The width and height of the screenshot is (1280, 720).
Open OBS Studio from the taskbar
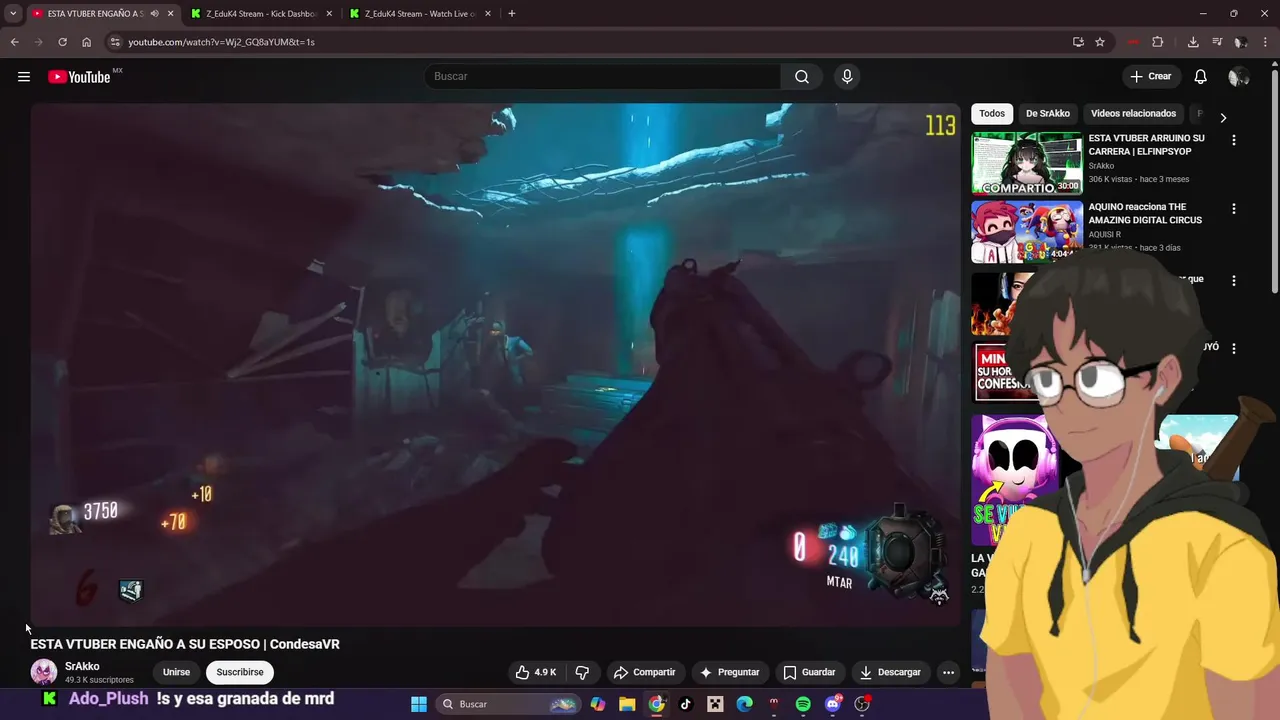[x=862, y=704]
